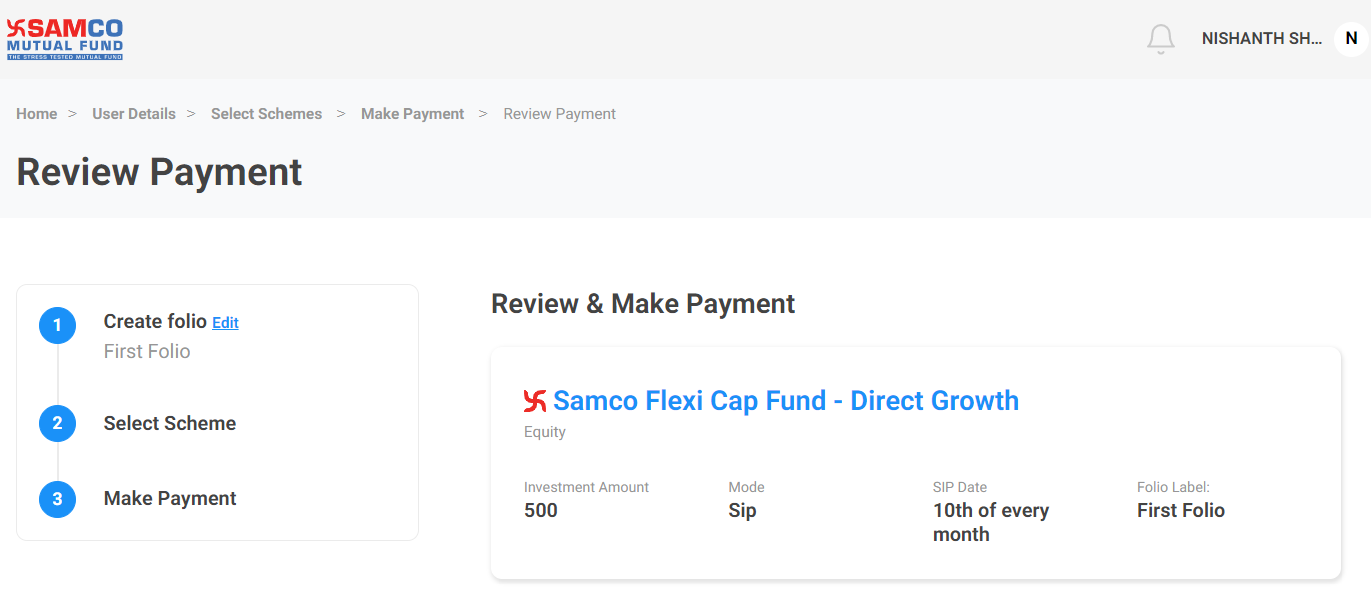Viewport: 1371px width, 604px height.
Task: Click the First Folio label under Create folio
Action: pos(147,351)
